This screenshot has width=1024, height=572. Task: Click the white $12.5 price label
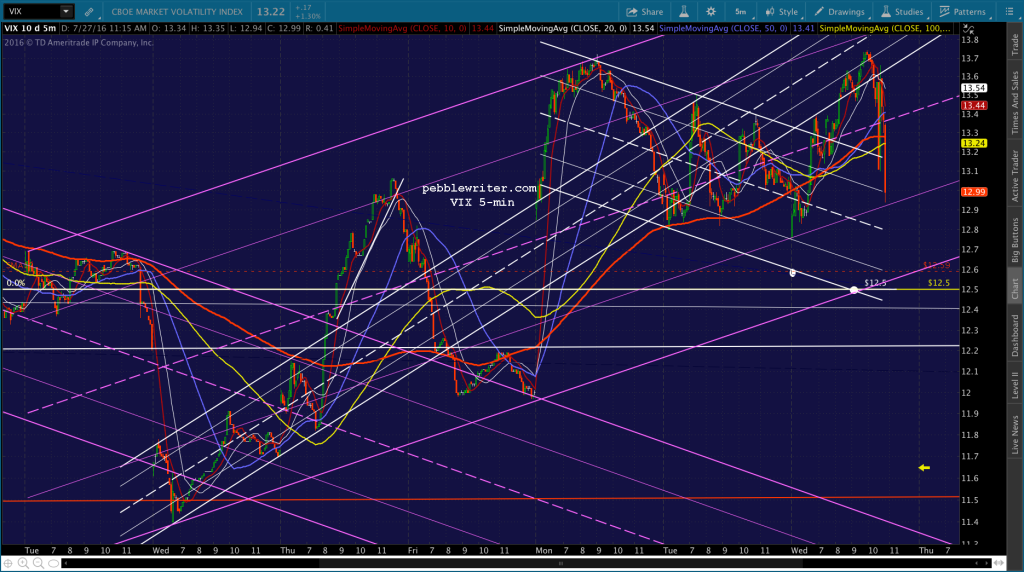click(x=875, y=283)
